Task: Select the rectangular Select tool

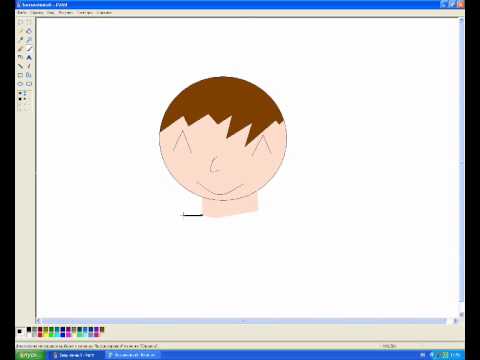Action: coord(29,22)
